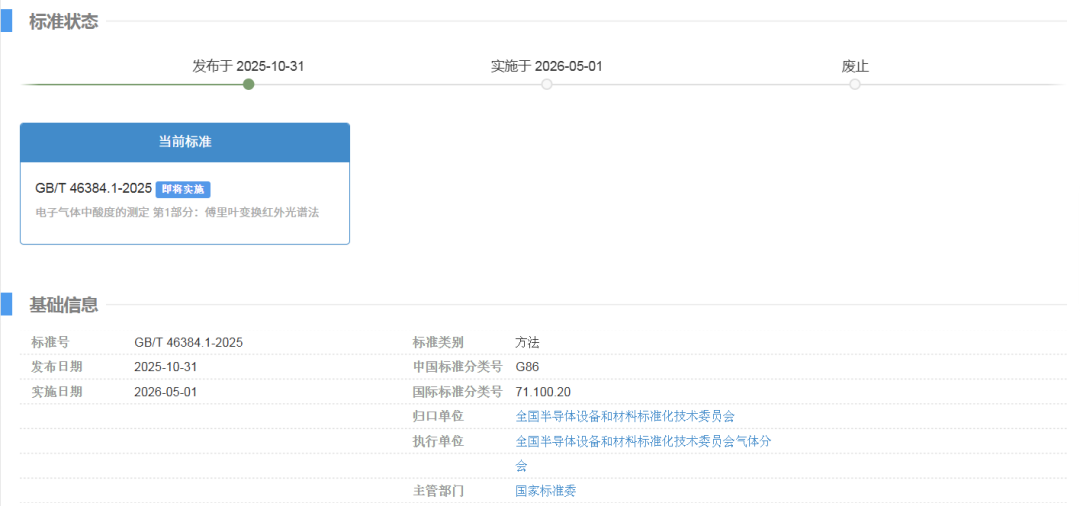Click the 标准状态 section heading

64,22
